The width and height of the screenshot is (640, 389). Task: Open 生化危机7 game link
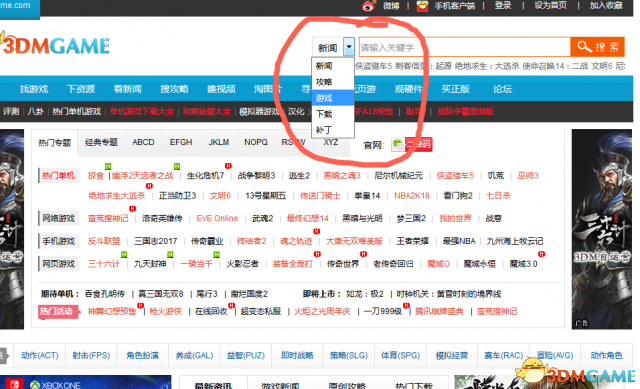coord(205,176)
